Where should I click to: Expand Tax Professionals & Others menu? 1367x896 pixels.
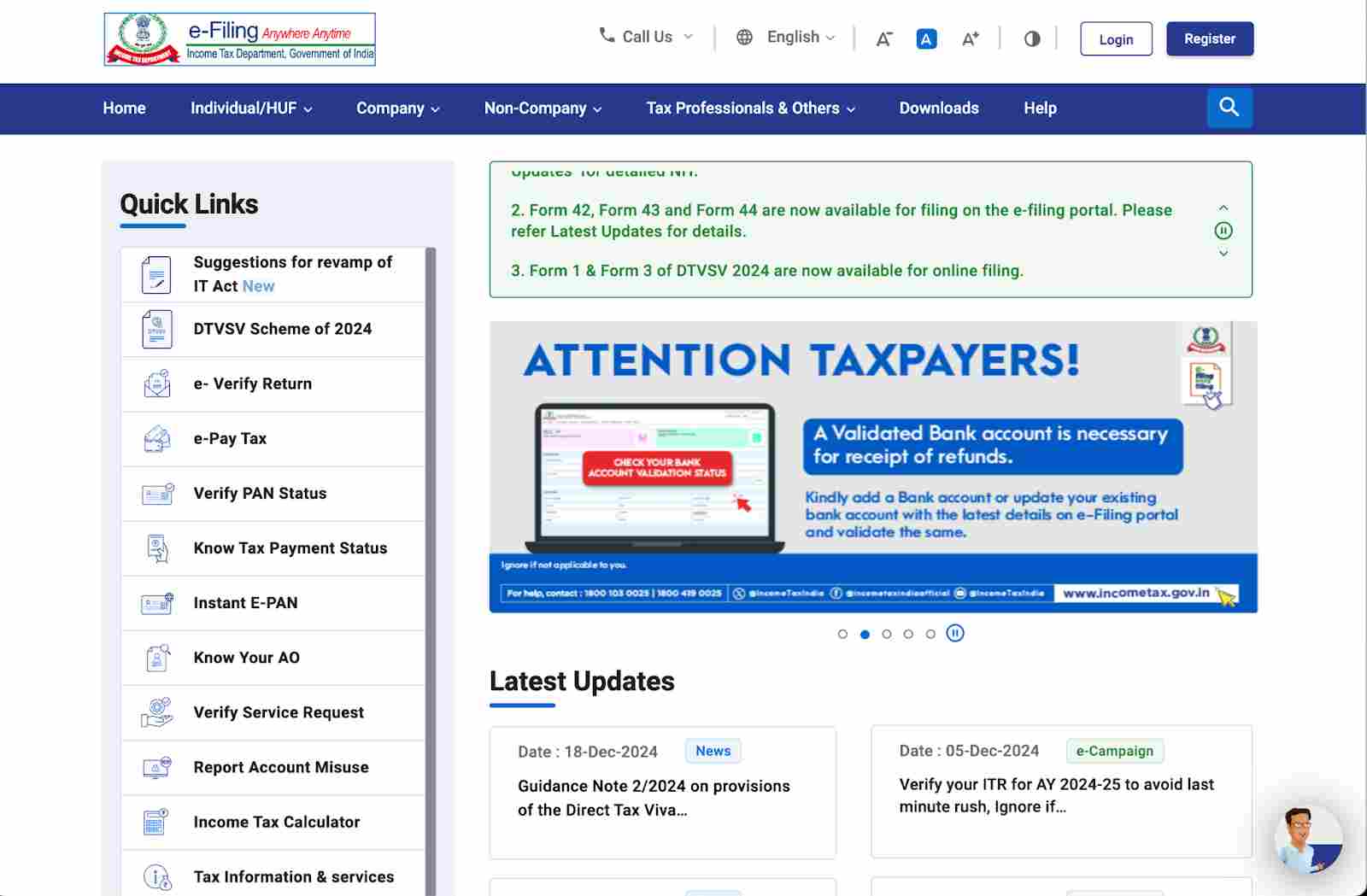click(x=751, y=108)
